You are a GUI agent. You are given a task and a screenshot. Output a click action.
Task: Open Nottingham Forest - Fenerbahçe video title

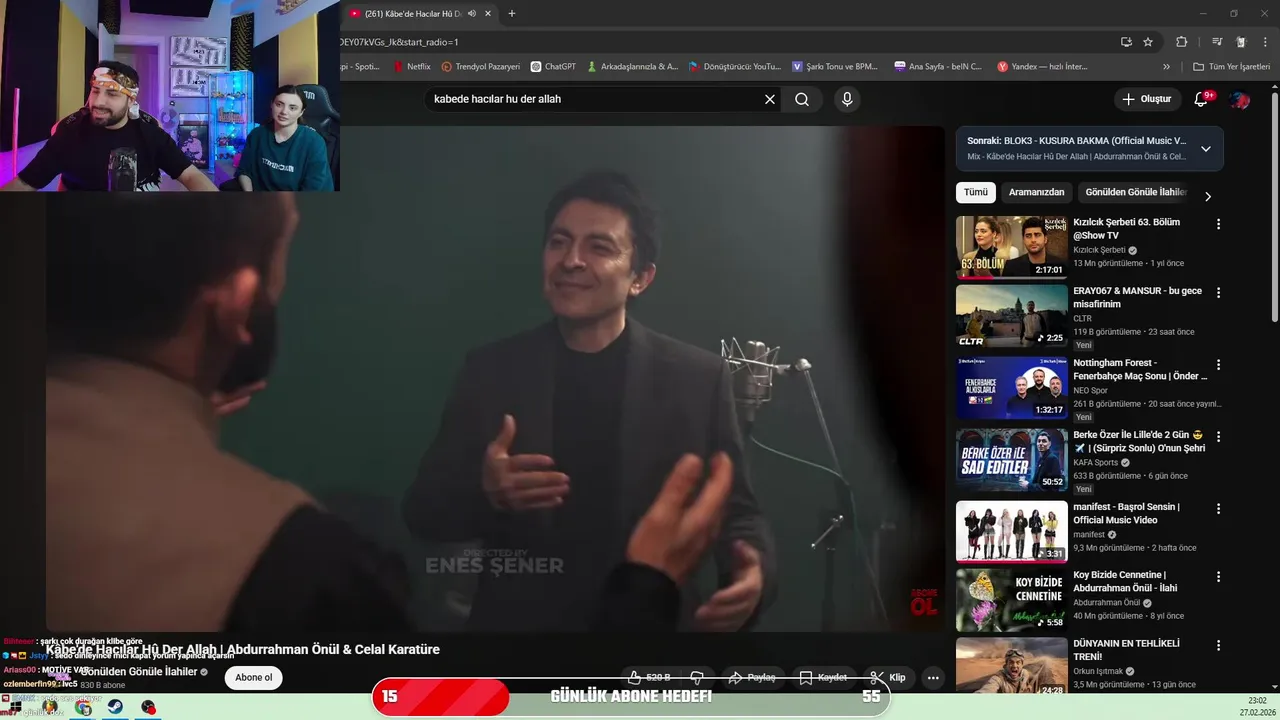pyautogui.click(x=1140, y=370)
